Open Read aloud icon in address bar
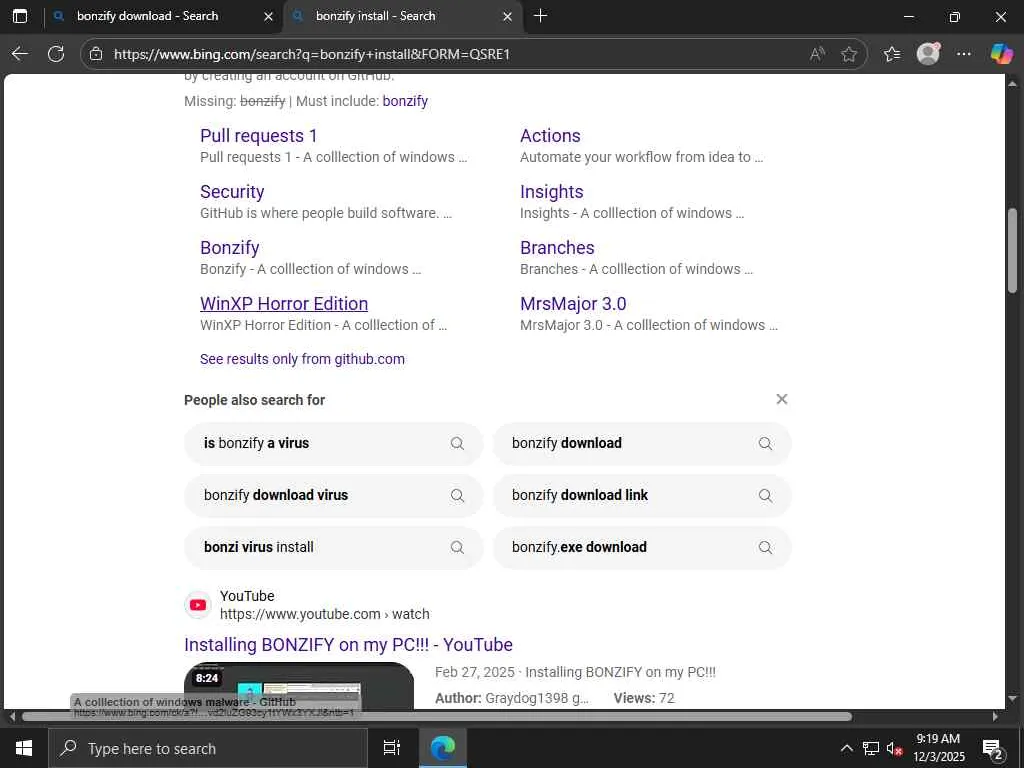The width and height of the screenshot is (1024, 768). (x=817, y=54)
